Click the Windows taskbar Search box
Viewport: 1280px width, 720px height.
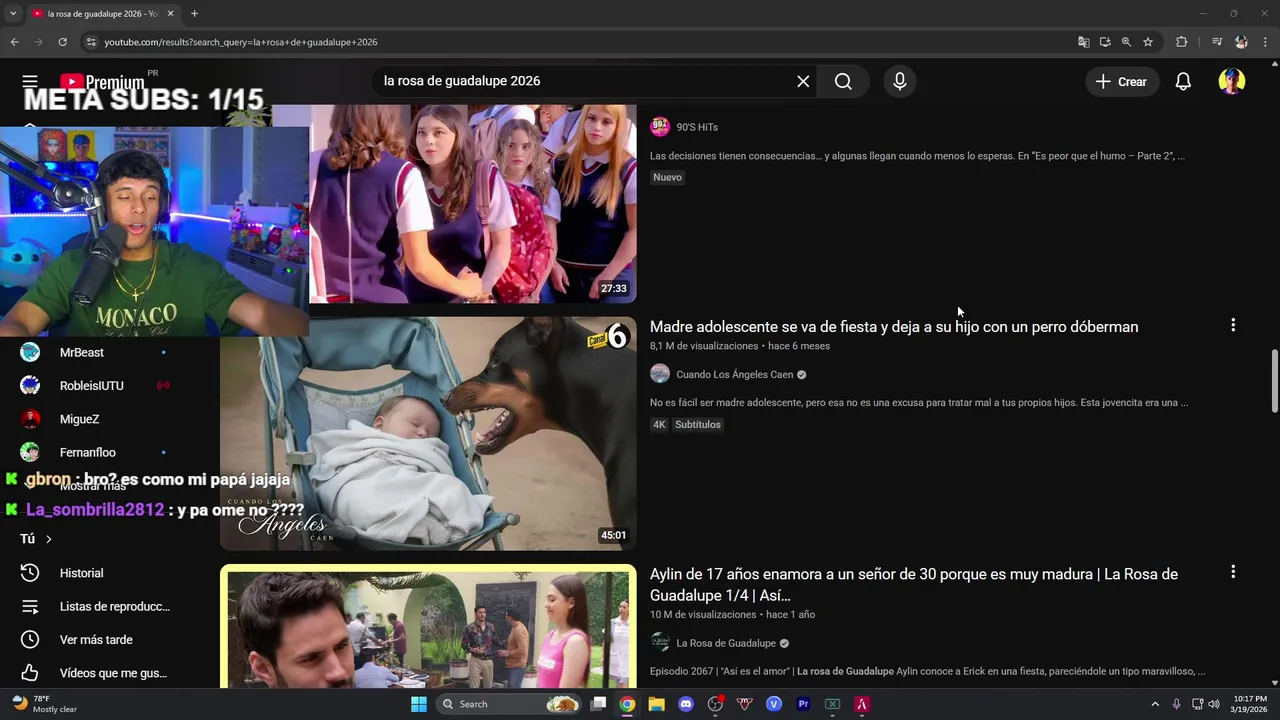coord(510,704)
